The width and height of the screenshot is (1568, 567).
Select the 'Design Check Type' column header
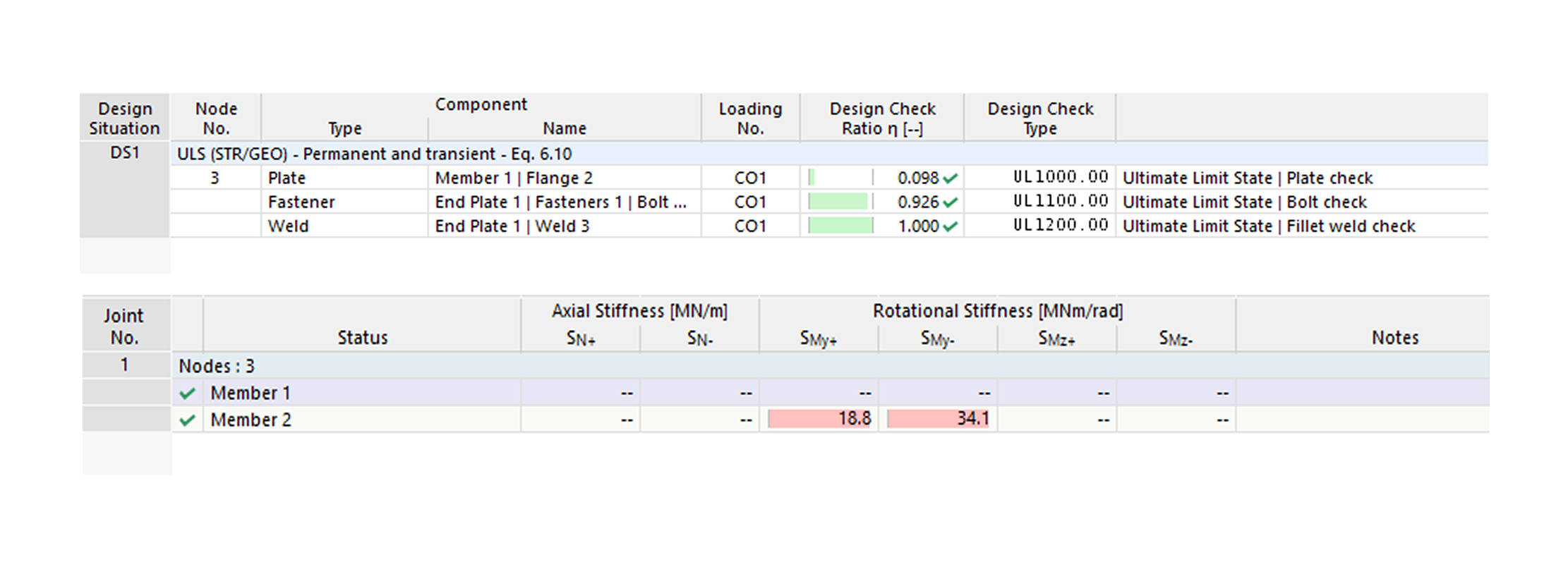click(x=1040, y=118)
